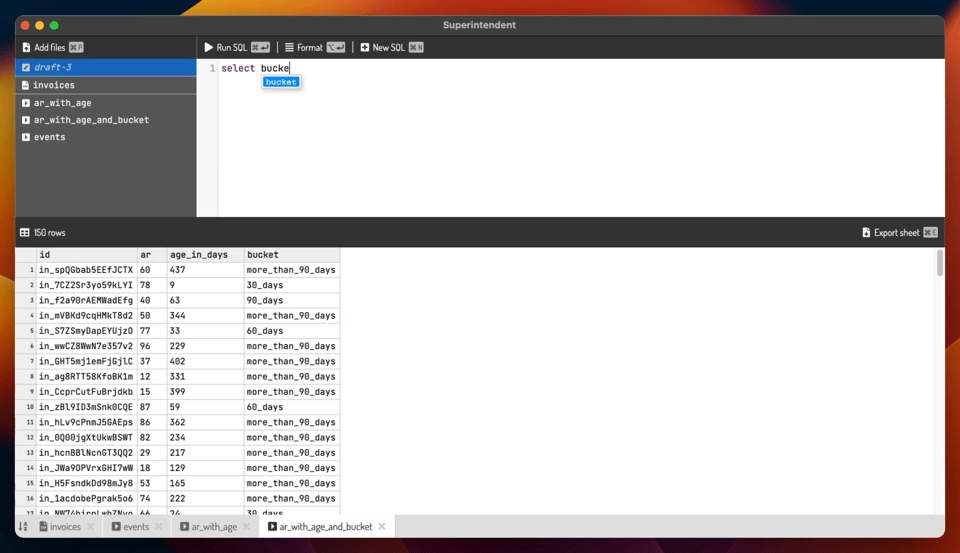Select events query in the sidebar

pos(49,137)
